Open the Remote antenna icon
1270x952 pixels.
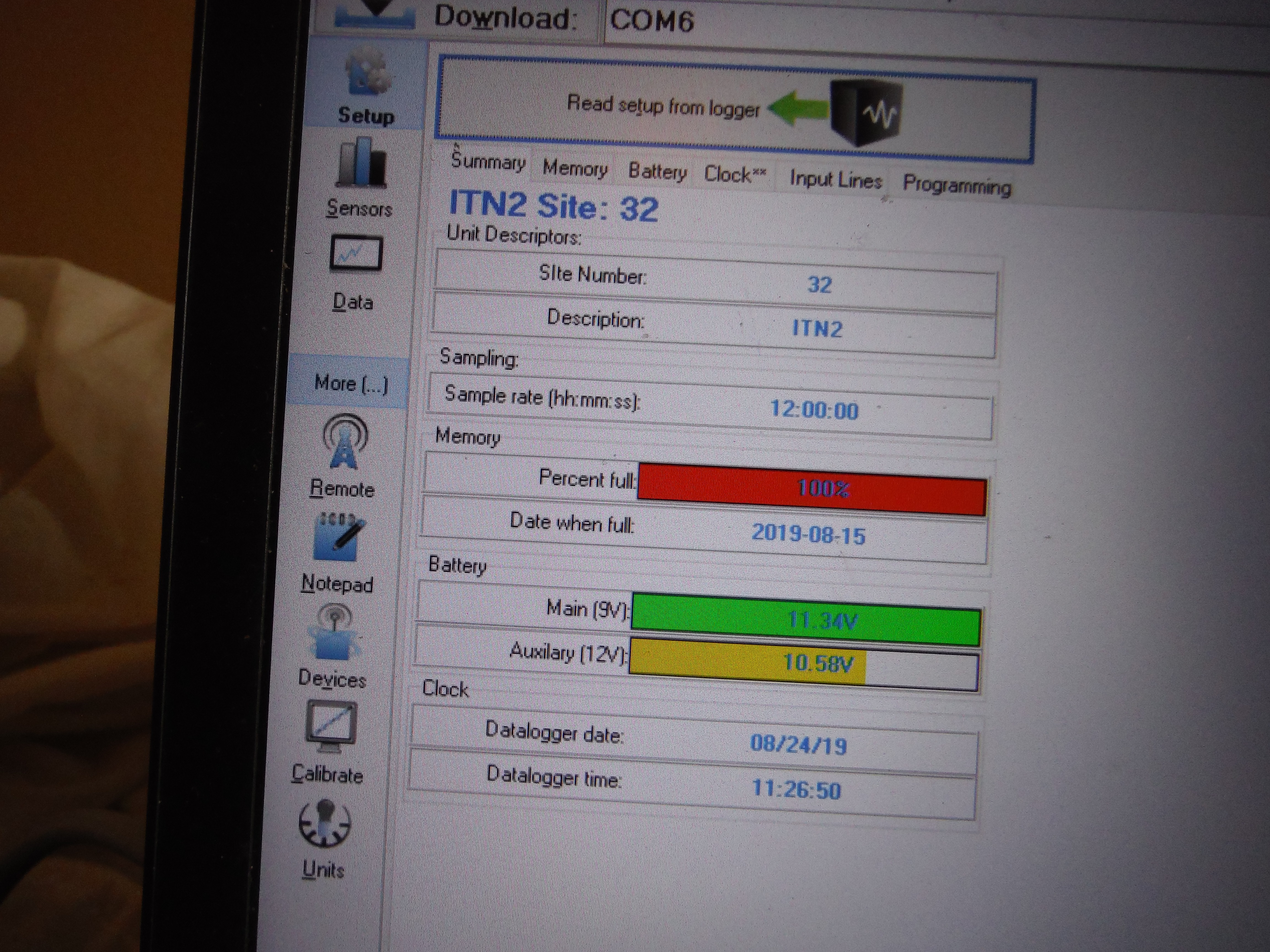345,442
